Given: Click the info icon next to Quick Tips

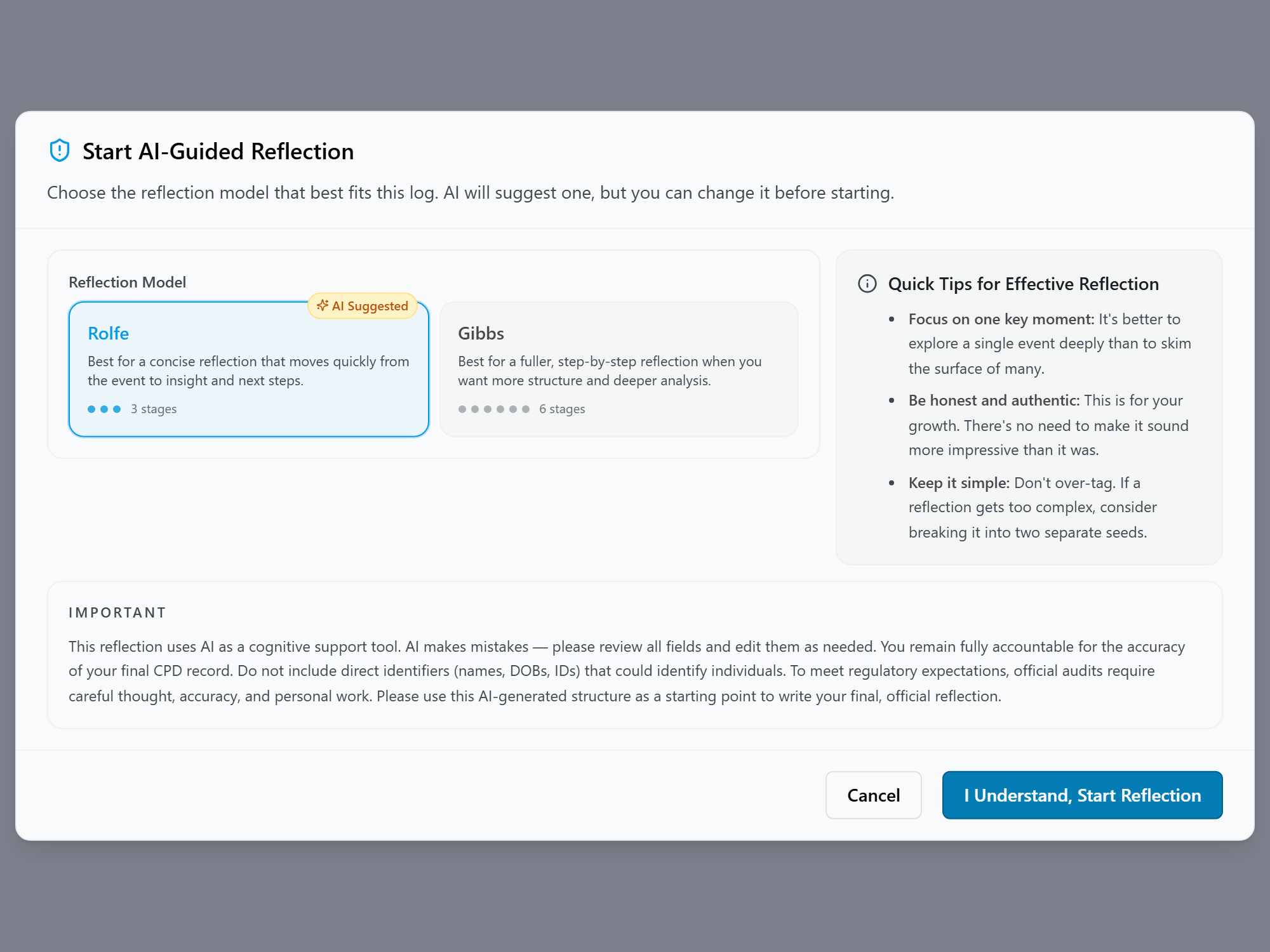Looking at the screenshot, I should pyautogui.click(x=867, y=284).
